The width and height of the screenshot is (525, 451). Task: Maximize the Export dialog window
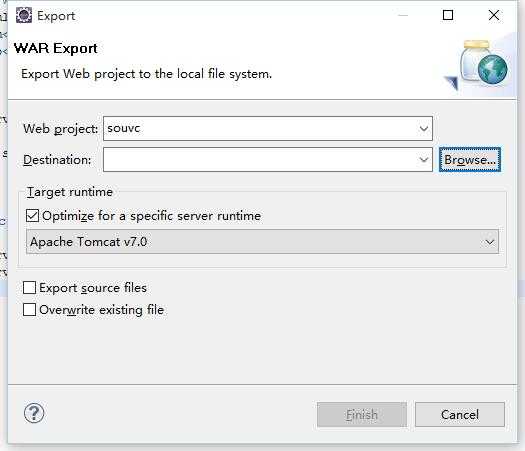coord(448,15)
